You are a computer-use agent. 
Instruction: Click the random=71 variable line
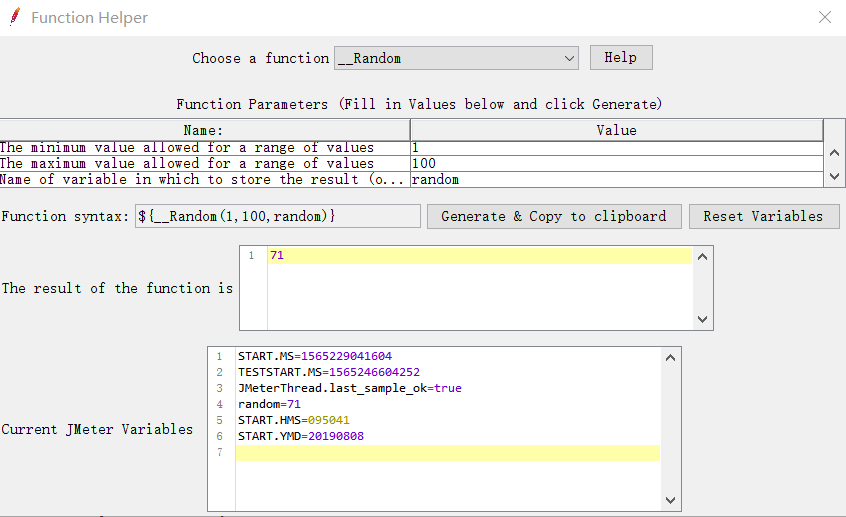[269, 404]
